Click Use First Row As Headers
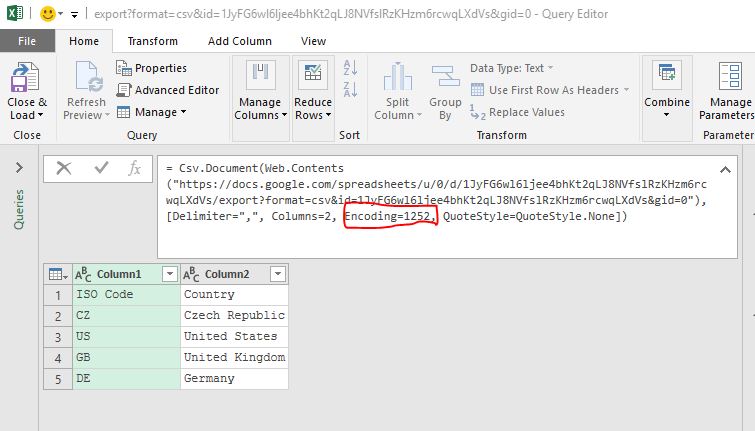This screenshot has width=755, height=431. tap(545, 90)
